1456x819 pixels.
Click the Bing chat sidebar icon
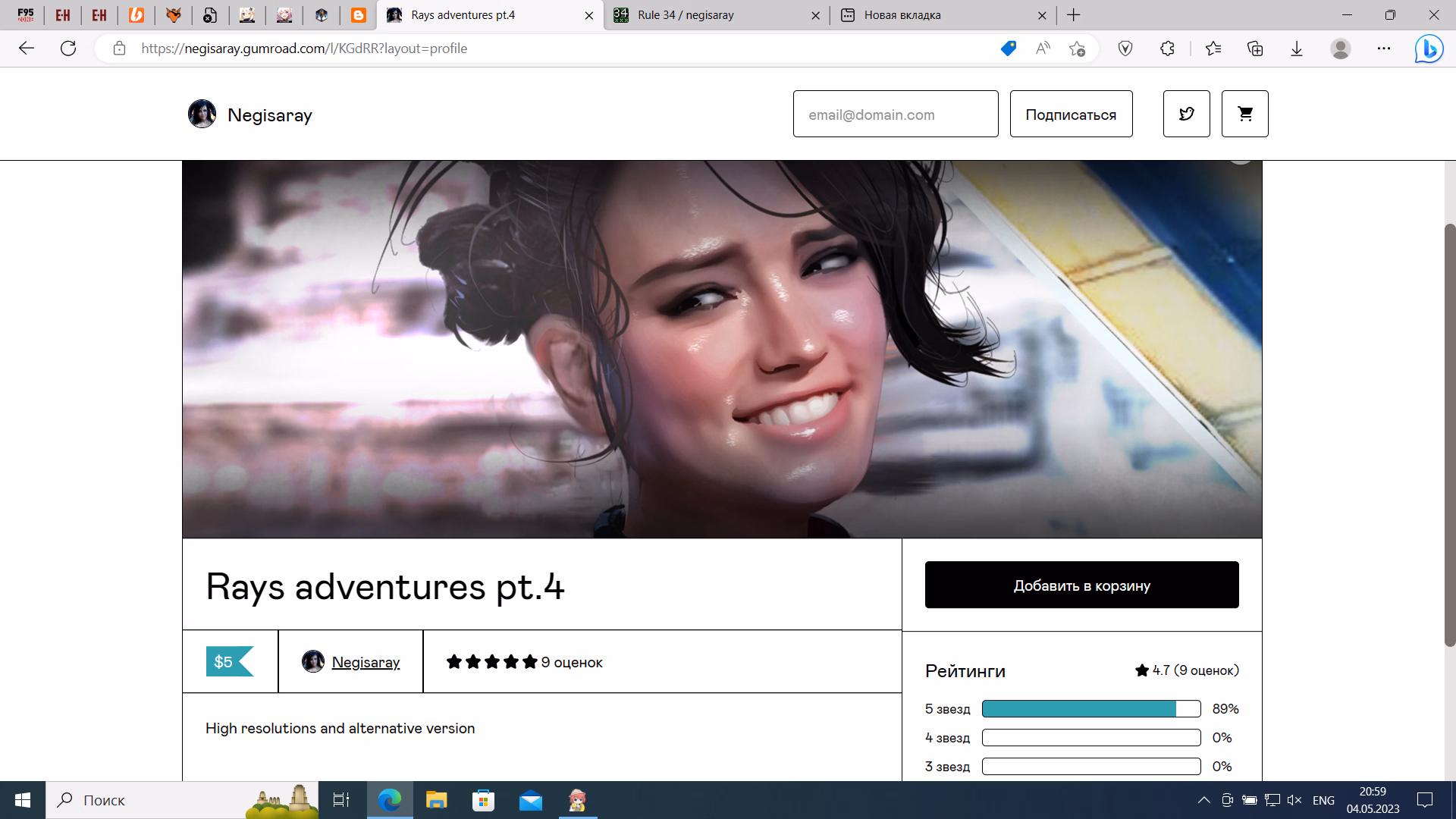1429,49
